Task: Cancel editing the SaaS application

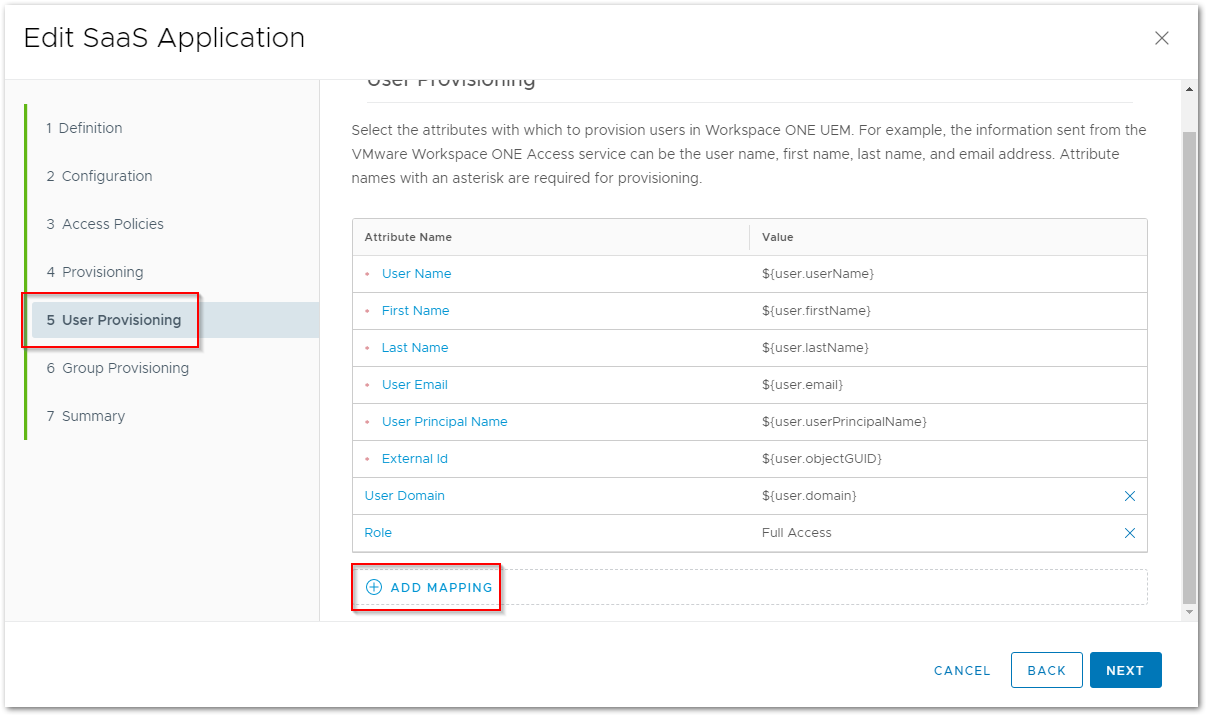Action: 962,671
